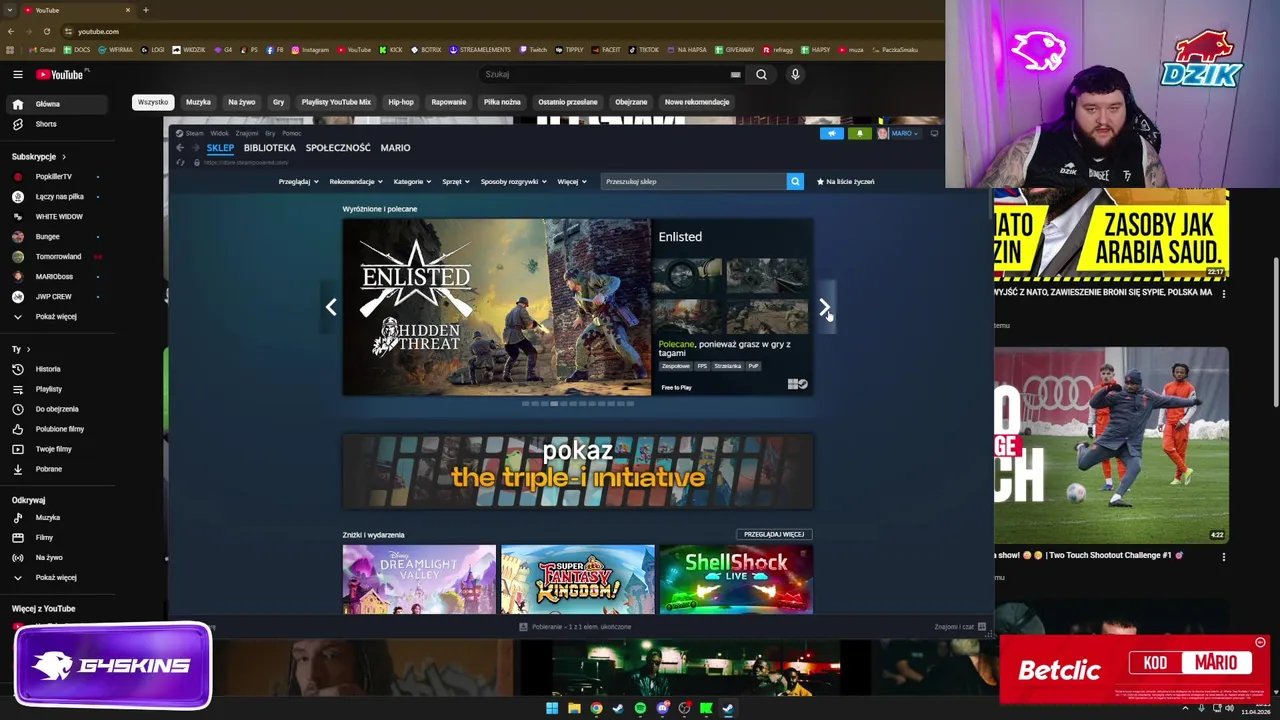
Task: Open Spotify from the taskbar
Action: point(640,709)
